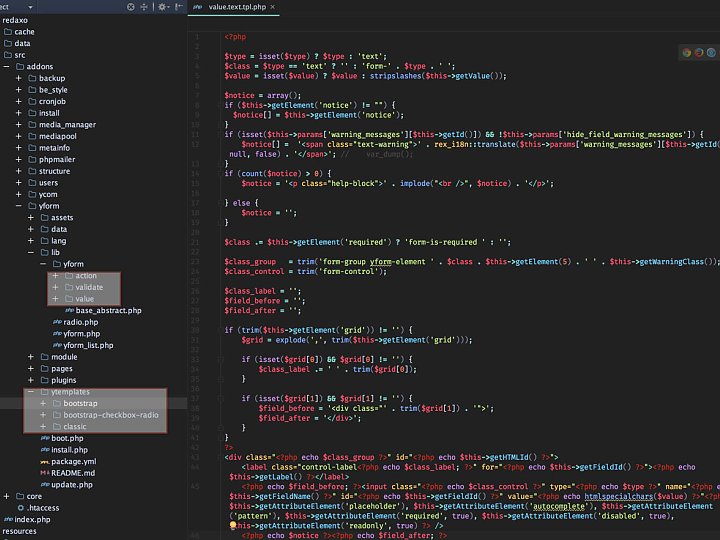The width and height of the screenshot is (720, 540).
Task: Open README.md file
Action: [x=72, y=473]
